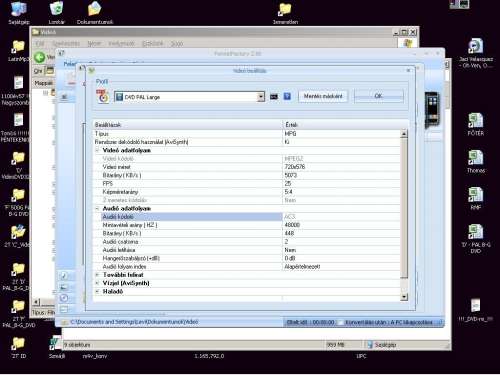Click the Mappák button in Explorer toolbar
Image resolution: width=500 pixels, height=375 pixels.
pyautogui.click(x=44, y=83)
